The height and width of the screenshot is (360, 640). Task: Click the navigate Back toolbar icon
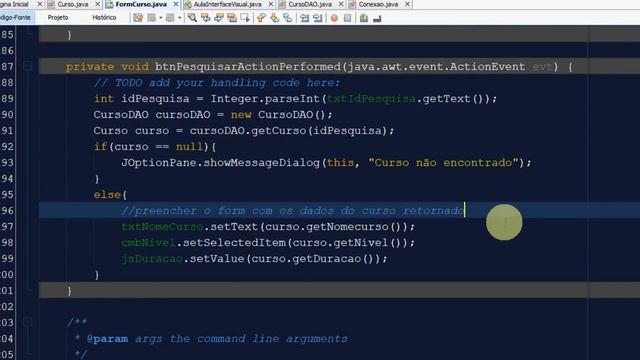click(x=152, y=18)
